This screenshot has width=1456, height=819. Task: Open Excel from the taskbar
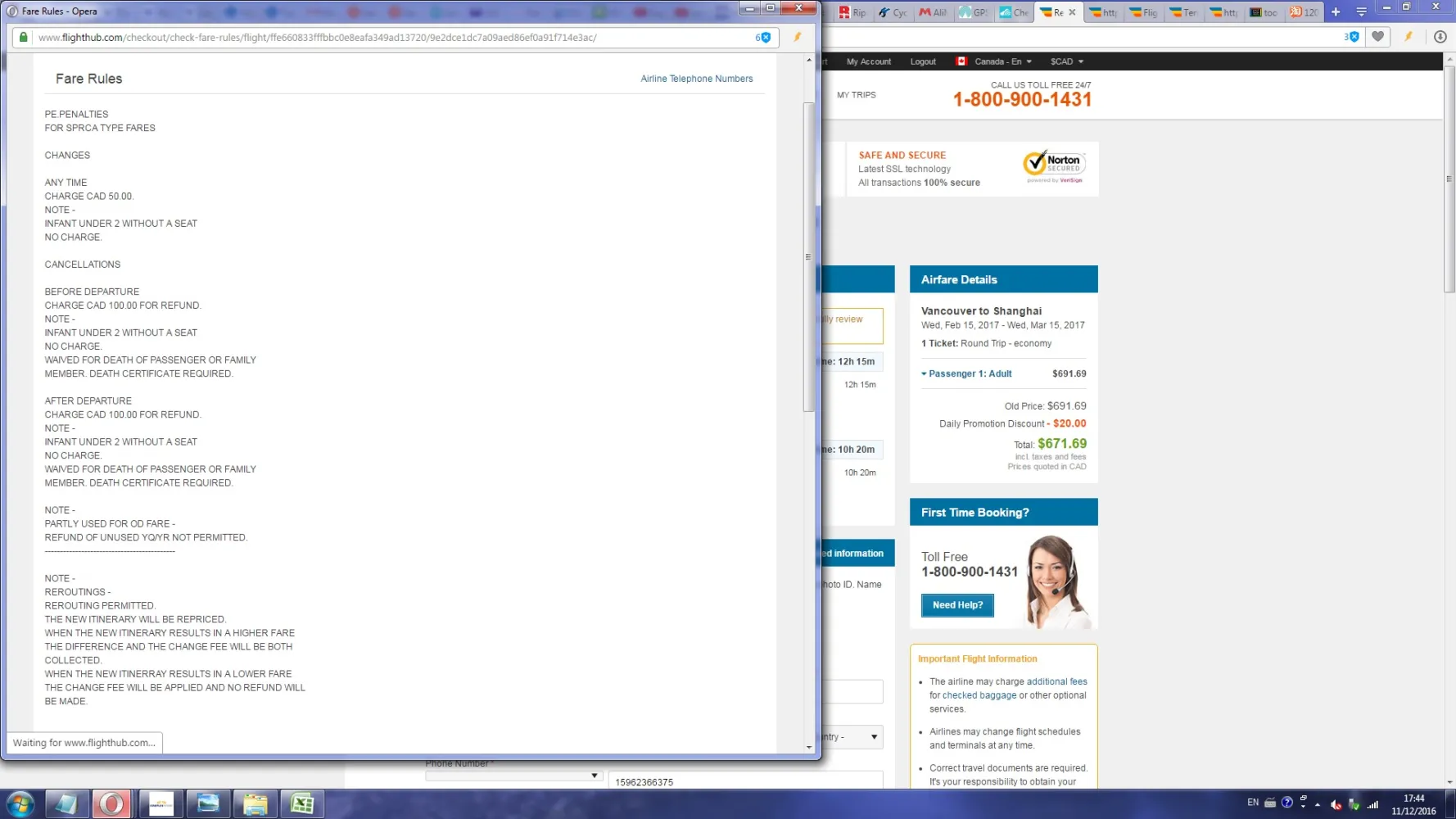[x=302, y=804]
